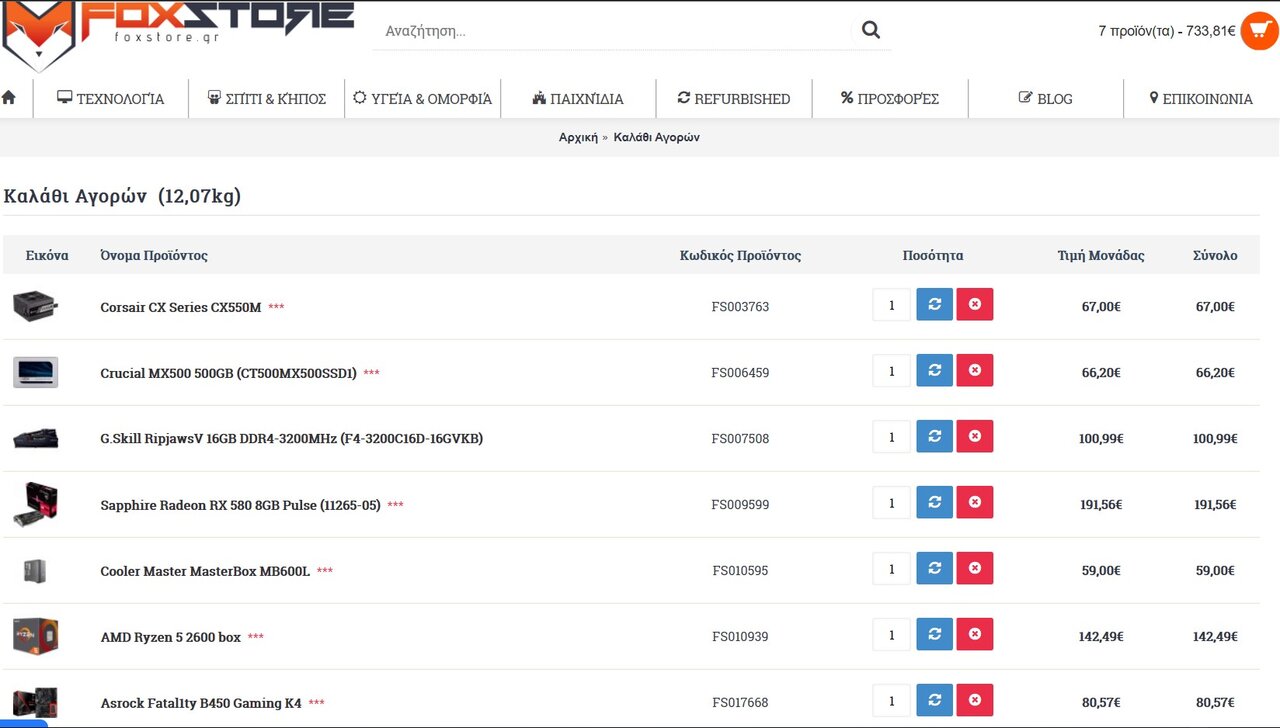
Task: Open the ΠΡΟΣΦΟΡΈΣ offers menu
Action: (890, 99)
